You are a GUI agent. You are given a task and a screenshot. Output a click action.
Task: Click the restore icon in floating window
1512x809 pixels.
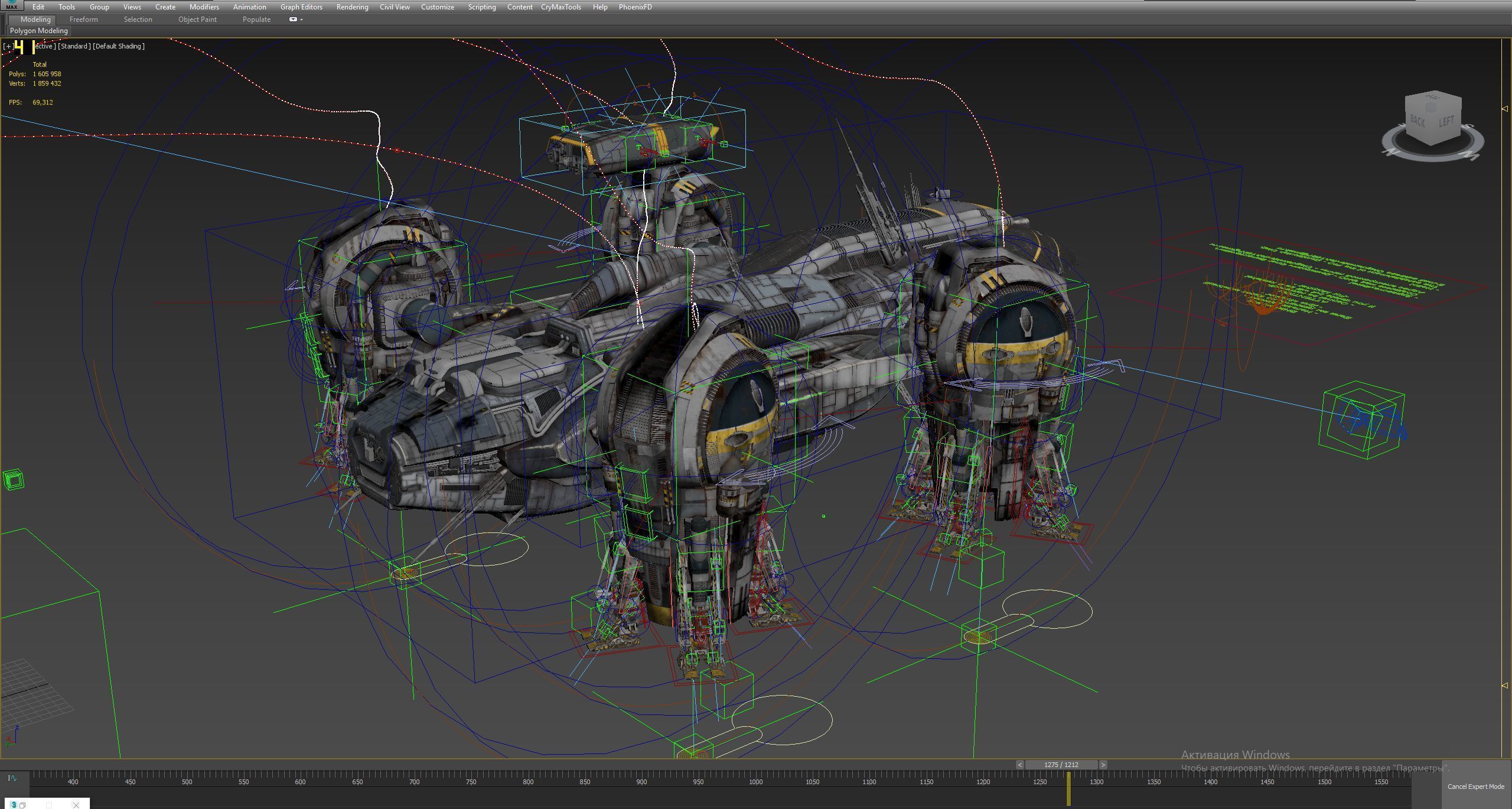click(22, 805)
